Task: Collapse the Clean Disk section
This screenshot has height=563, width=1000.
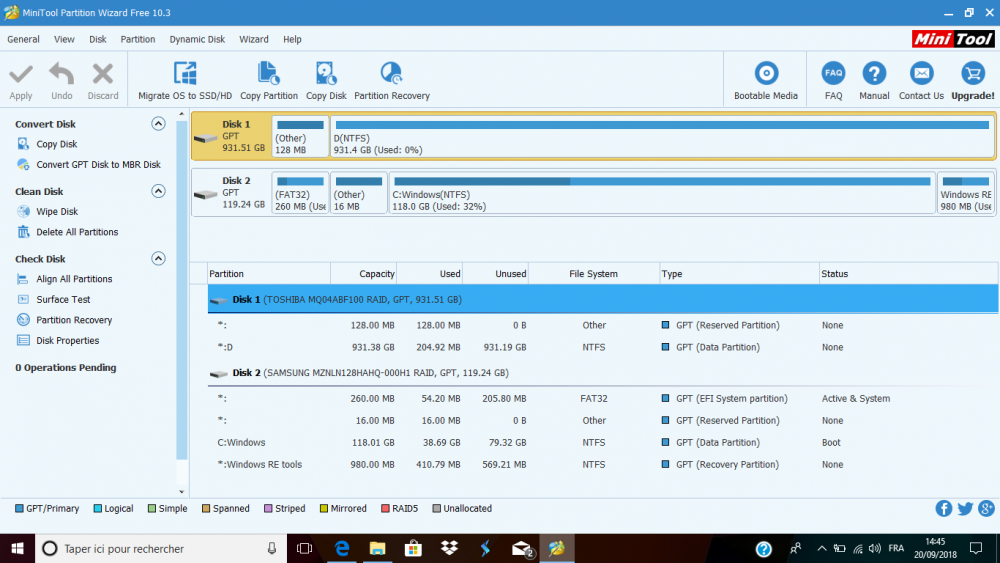Action: click(x=158, y=191)
